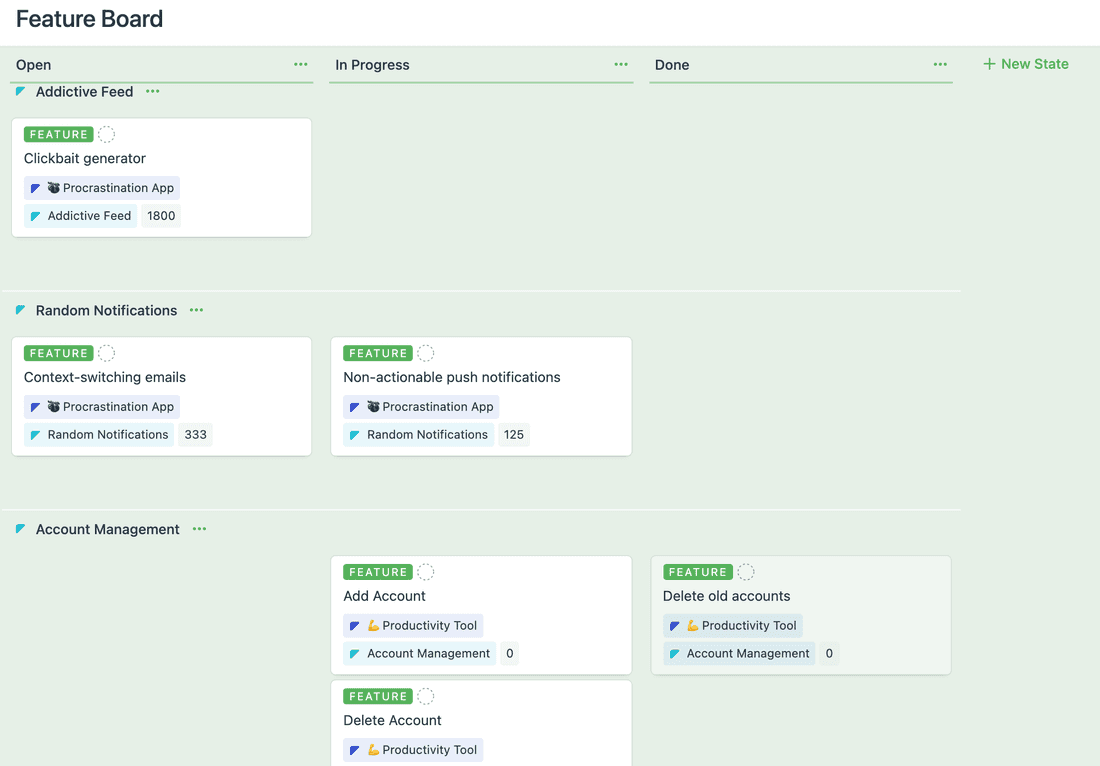1100x766 pixels.
Task: Click the 1800 estimate pill on Clickbait generator
Action: pos(161,215)
